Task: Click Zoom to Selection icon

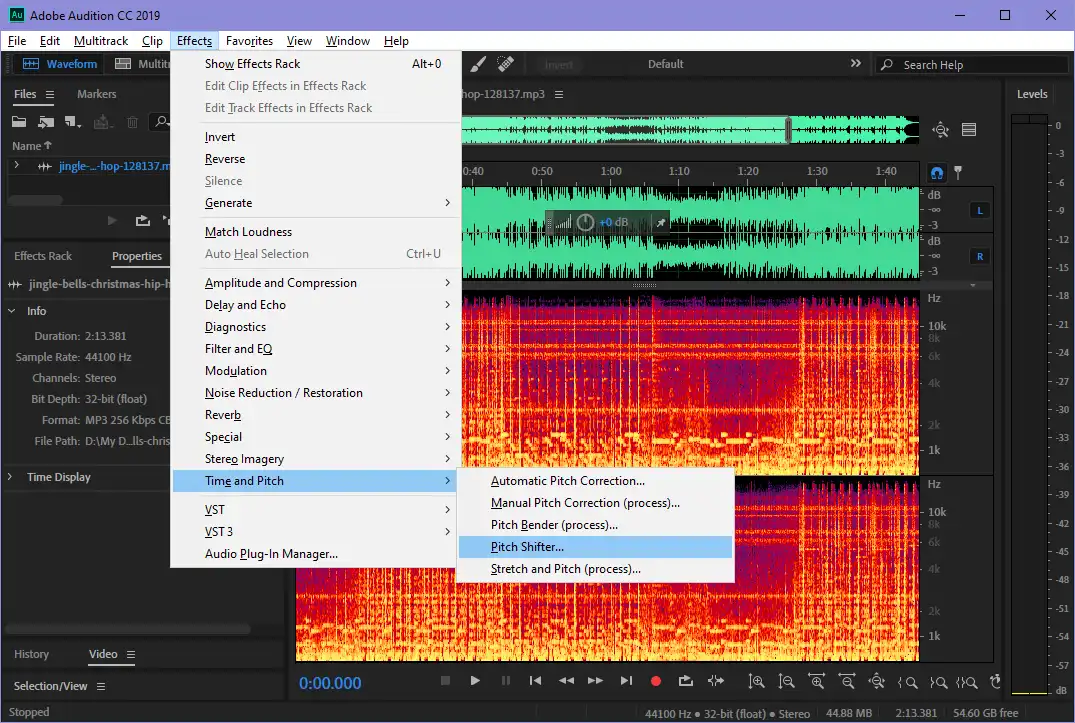Action: [967, 683]
